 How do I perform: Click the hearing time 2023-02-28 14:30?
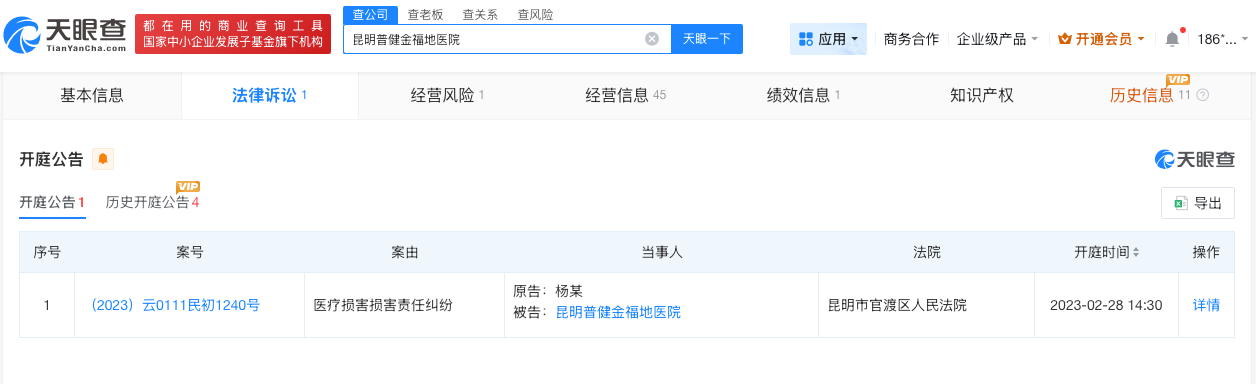click(x=1106, y=305)
